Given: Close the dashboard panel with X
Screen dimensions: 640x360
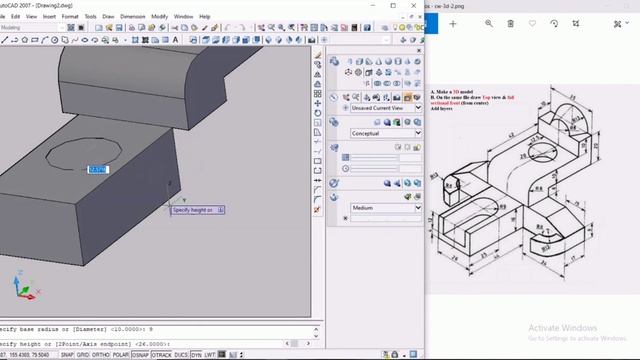Looking at the screenshot, I should pyautogui.click(x=419, y=51).
